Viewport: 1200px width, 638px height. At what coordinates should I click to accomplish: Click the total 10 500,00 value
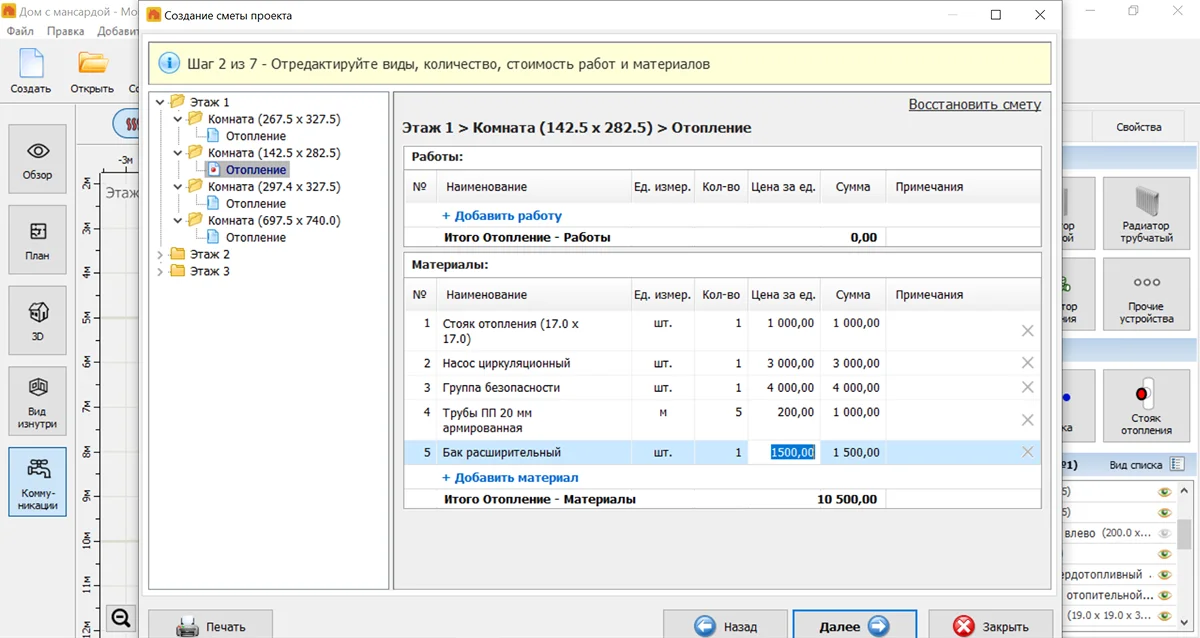tap(847, 499)
